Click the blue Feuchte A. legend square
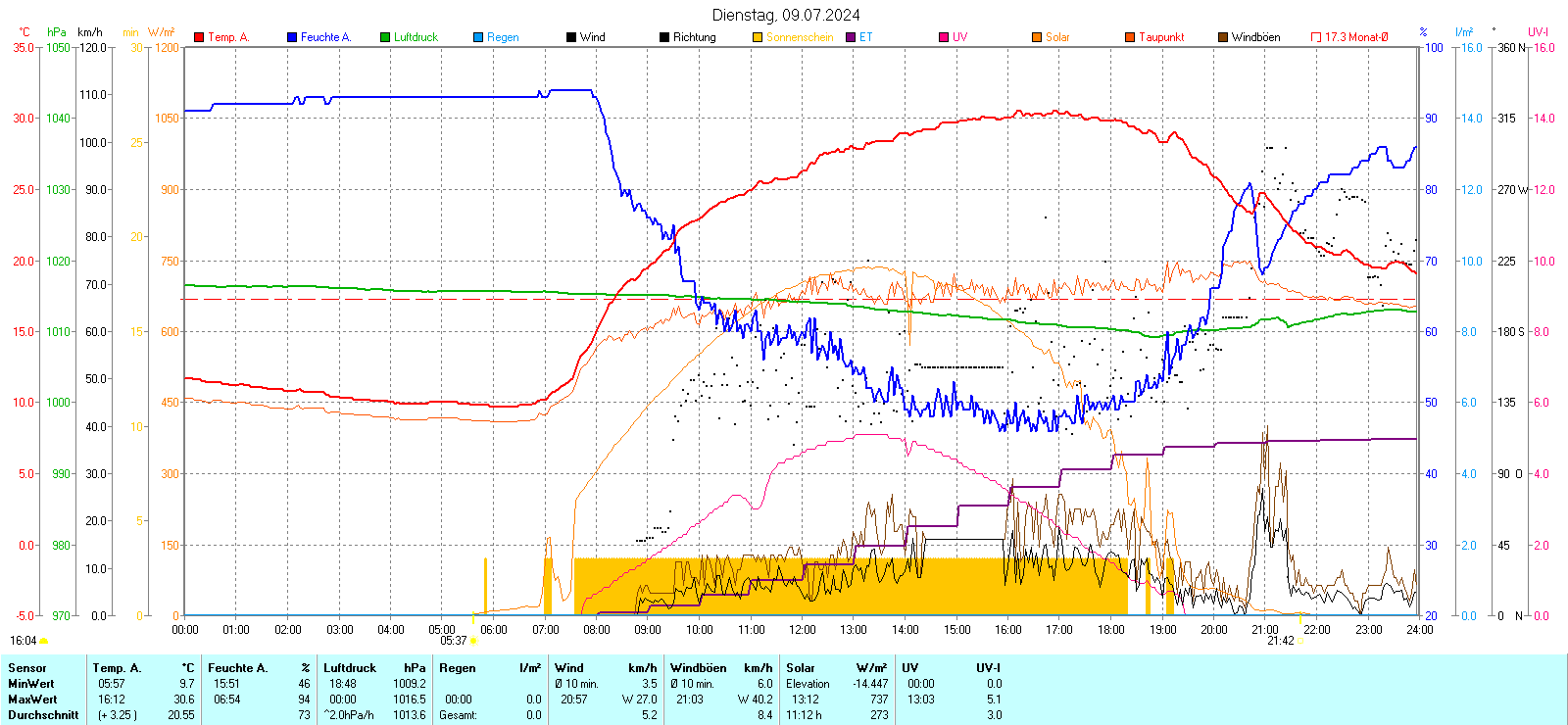Screen dimensions: 1568x725 coord(292,37)
